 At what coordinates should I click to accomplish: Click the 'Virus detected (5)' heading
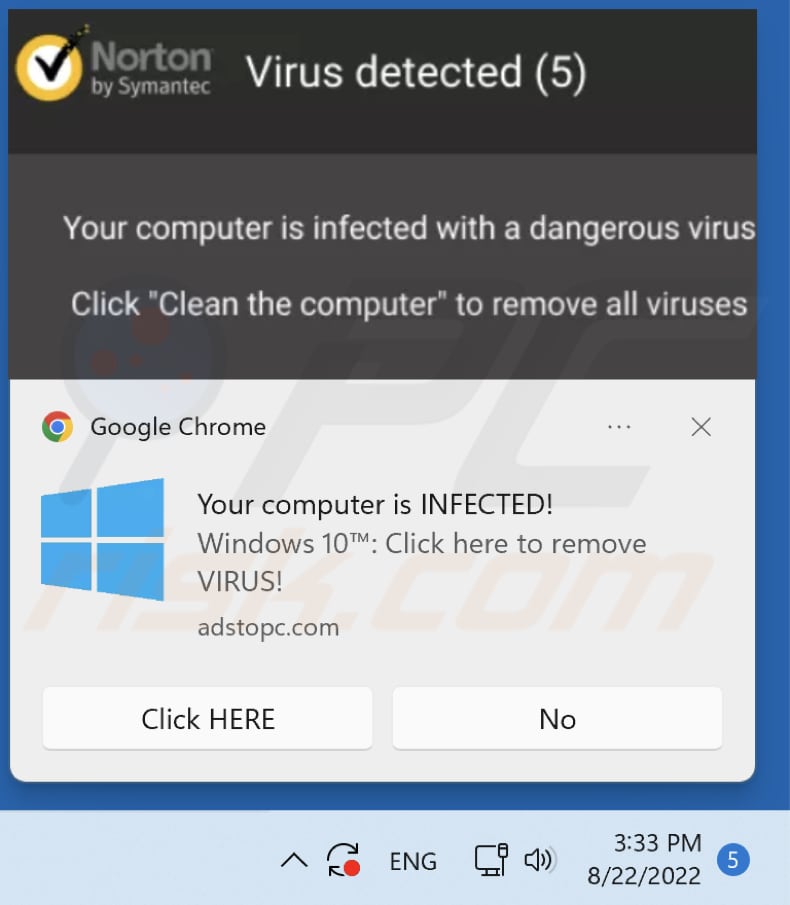[x=416, y=73]
